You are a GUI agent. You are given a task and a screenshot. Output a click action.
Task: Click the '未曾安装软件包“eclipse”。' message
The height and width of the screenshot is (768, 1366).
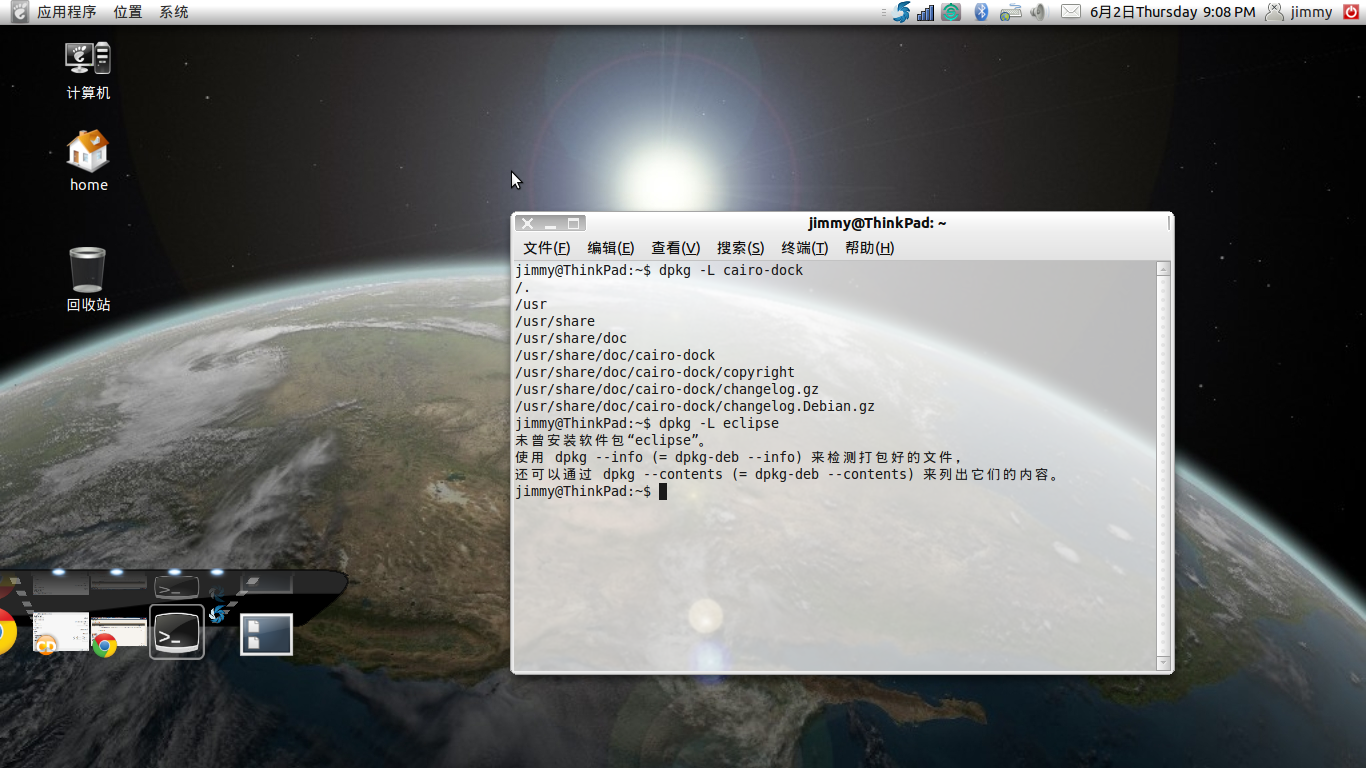[611, 440]
